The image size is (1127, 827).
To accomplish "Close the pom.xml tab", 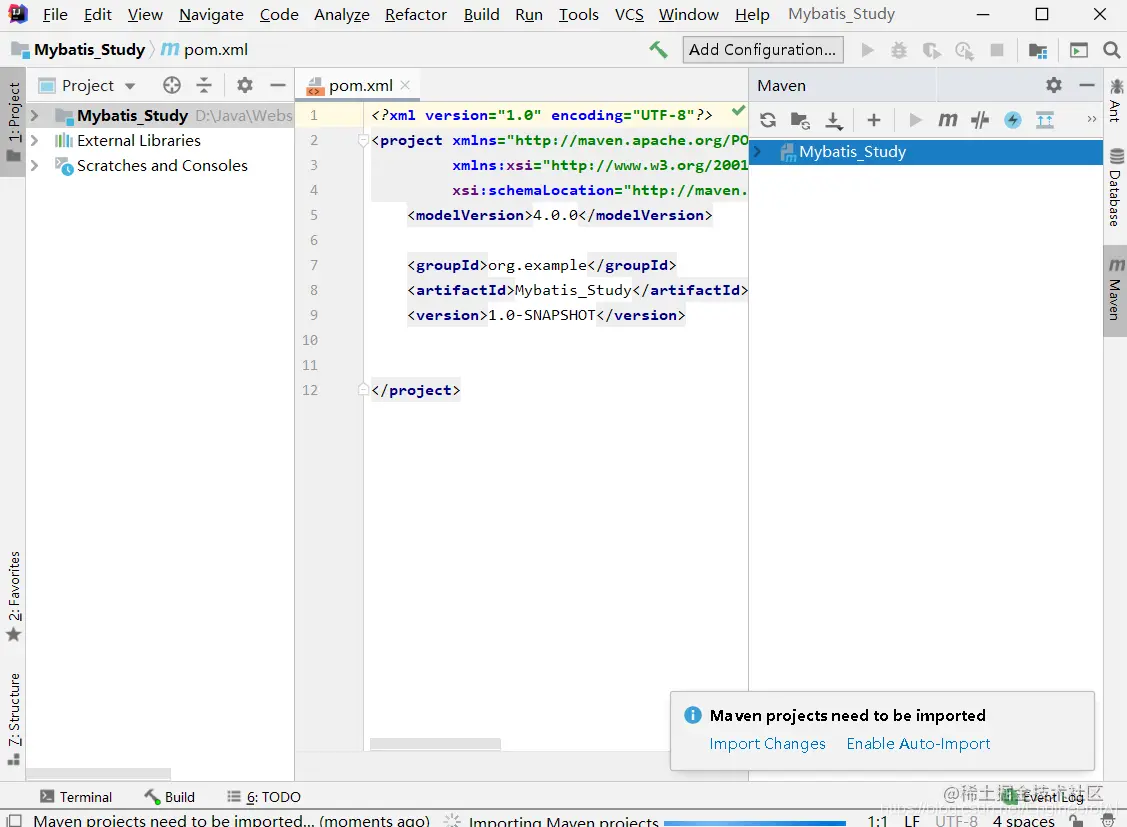I will coord(405,85).
